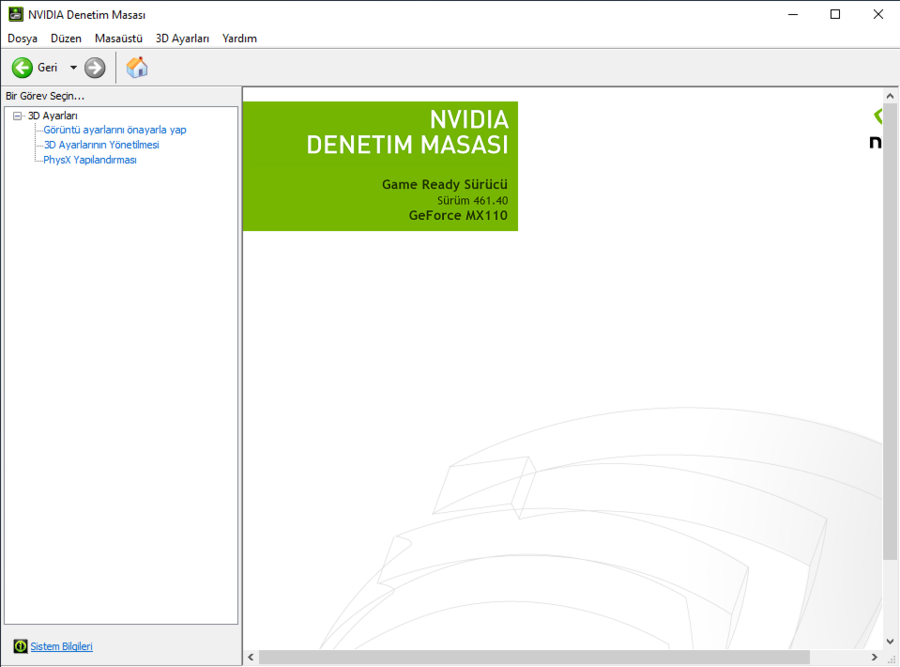900x667 pixels.
Task: Click the scroll up arrow
Action: pyautogui.click(x=890, y=96)
